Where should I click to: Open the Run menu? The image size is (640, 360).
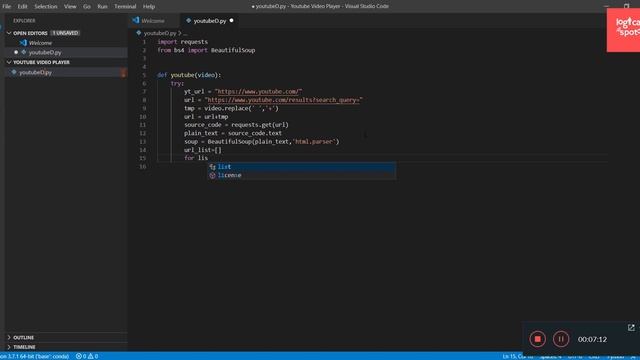pyautogui.click(x=102, y=7)
